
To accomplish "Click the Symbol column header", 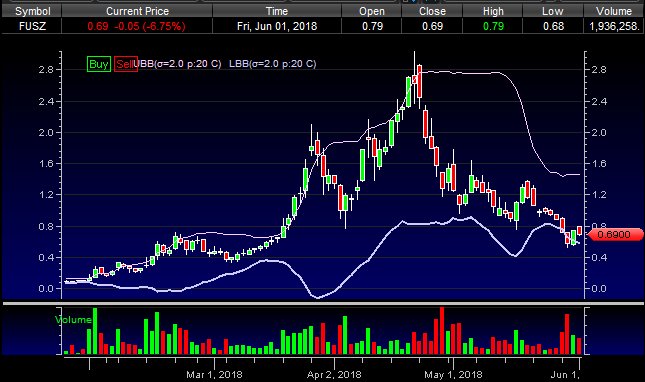I will 32,11.
